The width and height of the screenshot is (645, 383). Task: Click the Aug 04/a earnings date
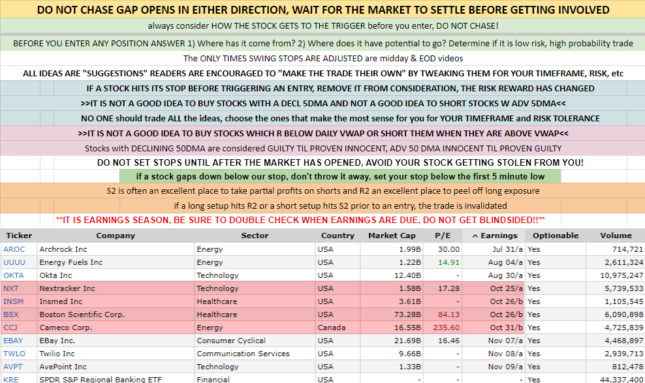506,262
